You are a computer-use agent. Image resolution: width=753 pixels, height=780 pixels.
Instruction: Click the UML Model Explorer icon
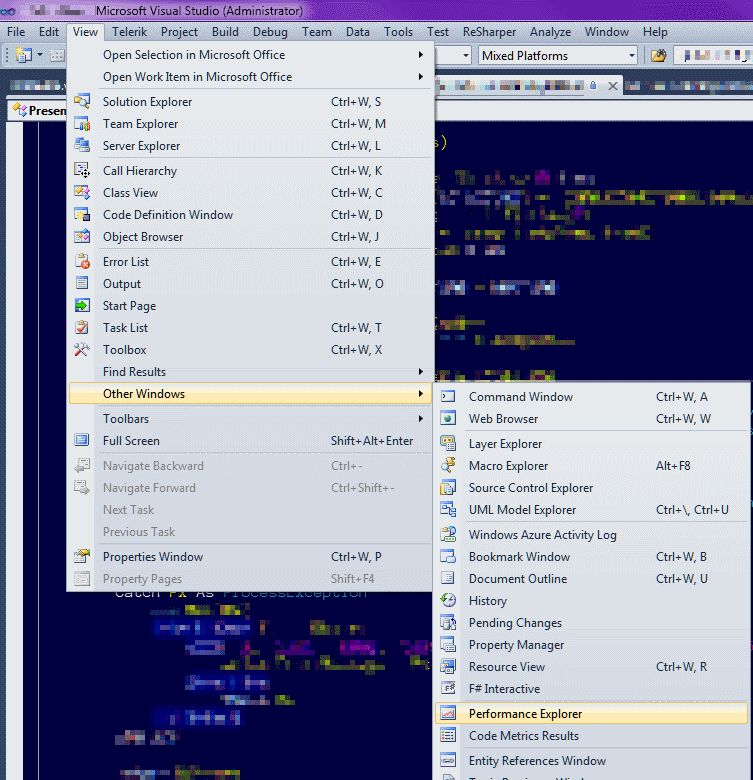[x=448, y=509]
